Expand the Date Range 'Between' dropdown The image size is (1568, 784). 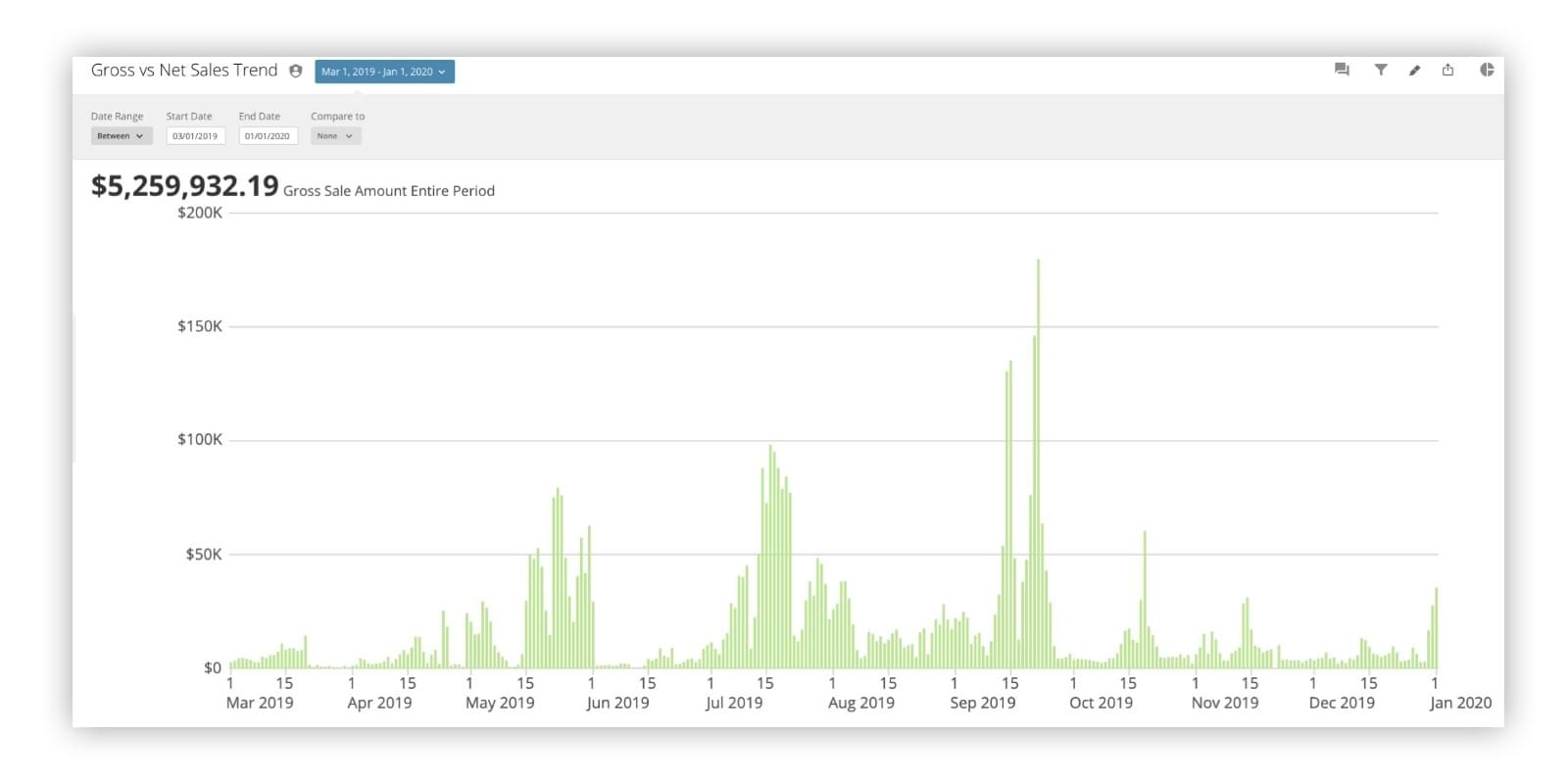tap(122, 136)
